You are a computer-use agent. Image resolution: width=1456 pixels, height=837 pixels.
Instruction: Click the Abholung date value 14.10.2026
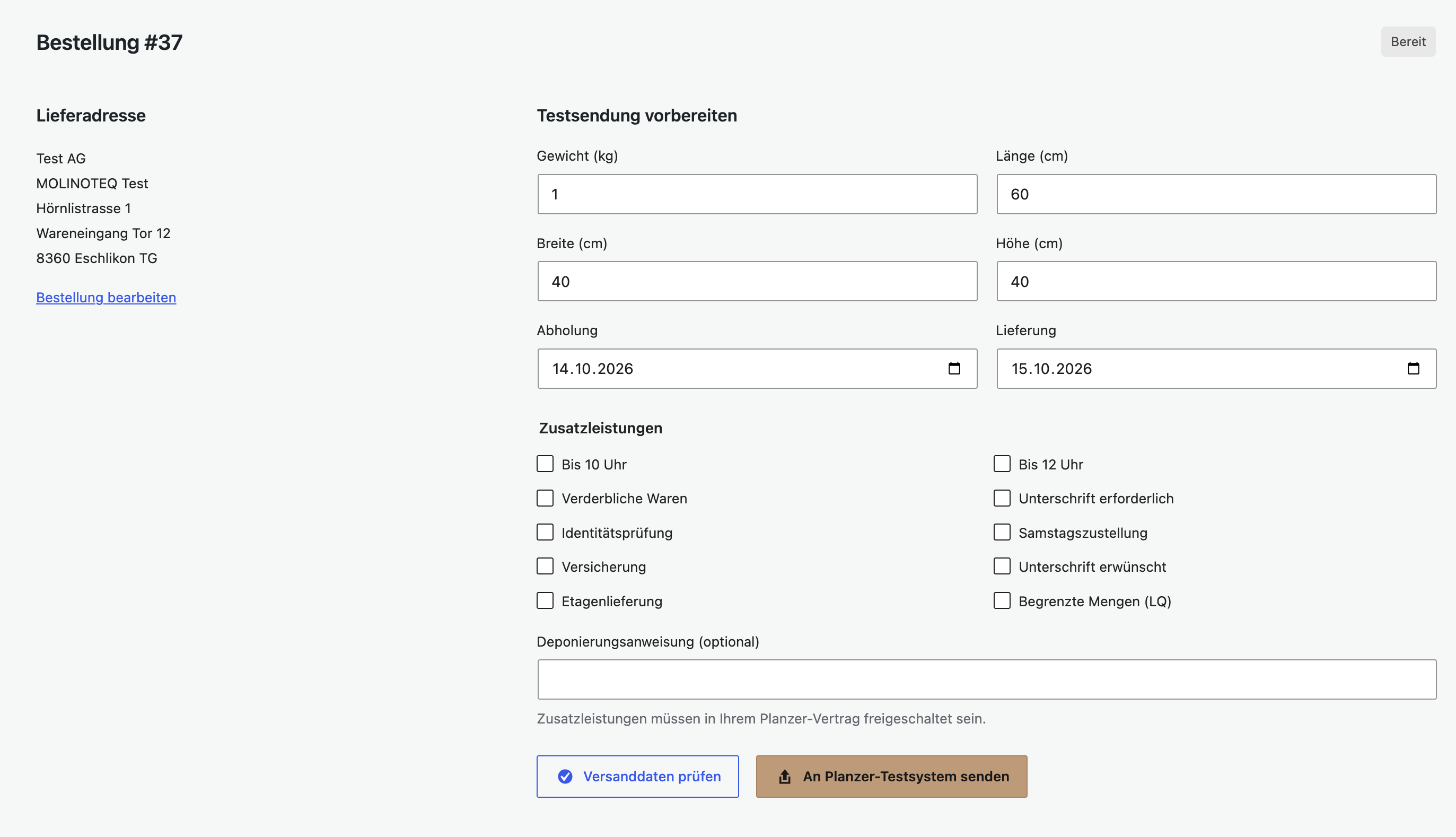tap(593, 369)
